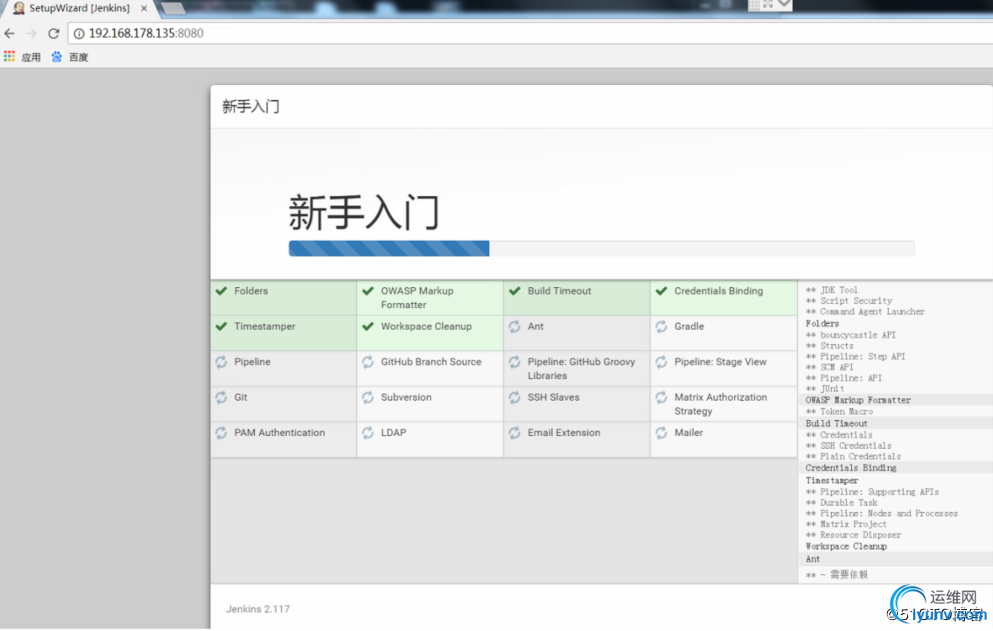The height and width of the screenshot is (631, 993).
Task: Click the '** Matrix Project' log line
Action: (x=846, y=524)
